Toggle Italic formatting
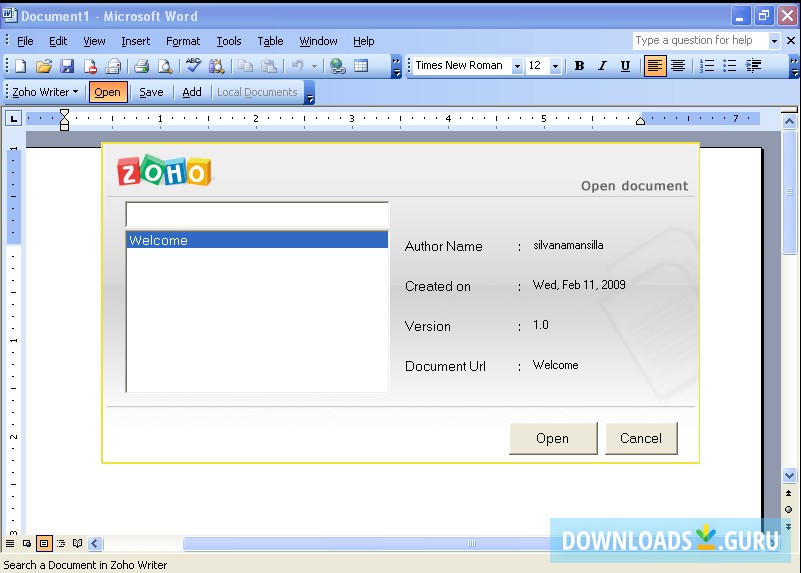This screenshot has width=801, height=573. 602,66
